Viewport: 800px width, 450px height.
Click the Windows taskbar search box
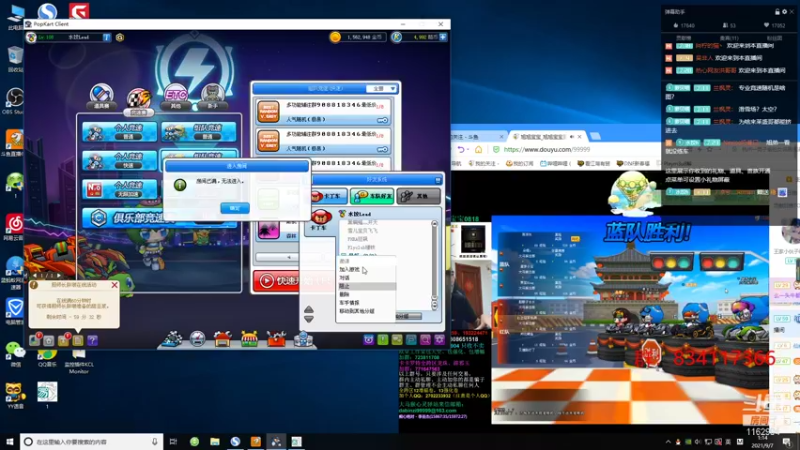[x=92, y=442]
